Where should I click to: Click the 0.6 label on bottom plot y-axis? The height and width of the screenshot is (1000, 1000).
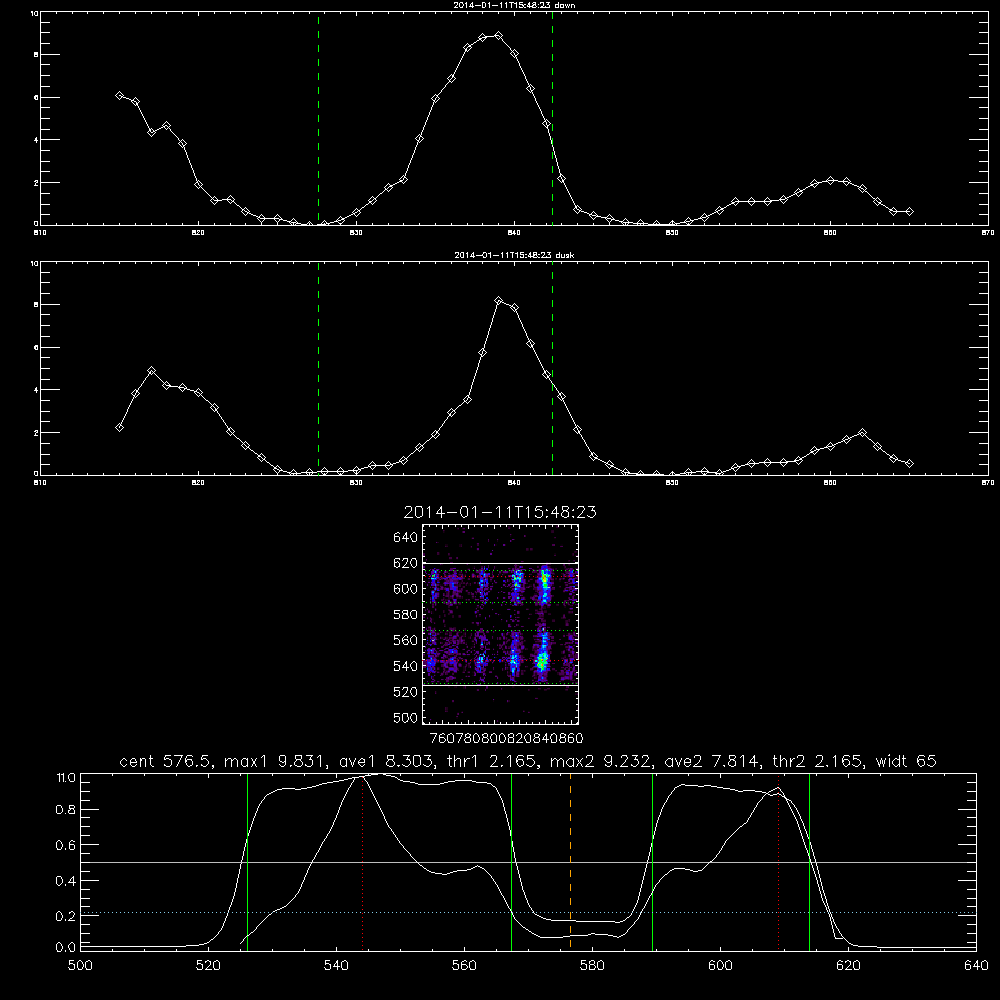pos(66,845)
